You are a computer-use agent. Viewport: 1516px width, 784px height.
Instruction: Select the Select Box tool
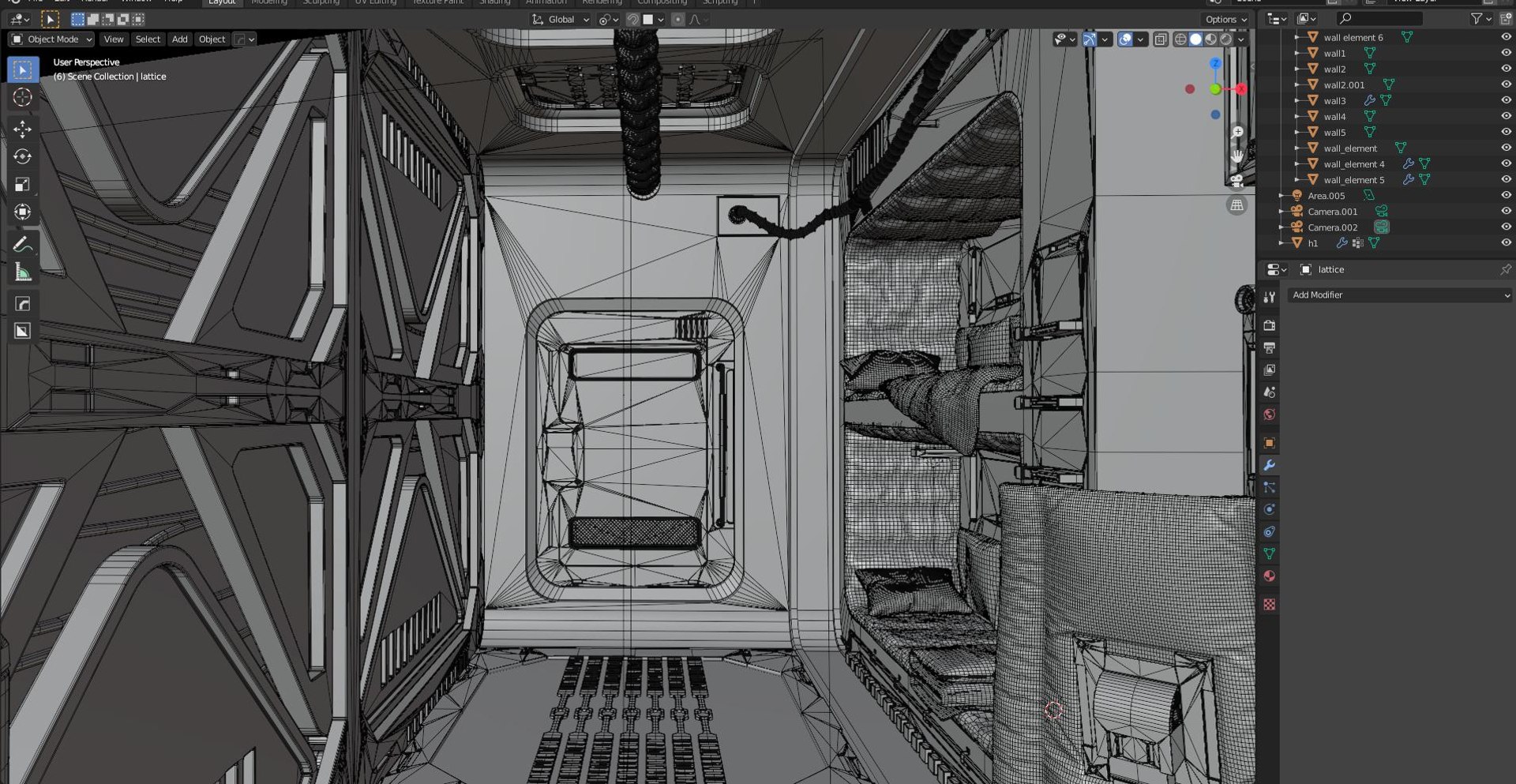click(x=22, y=69)
